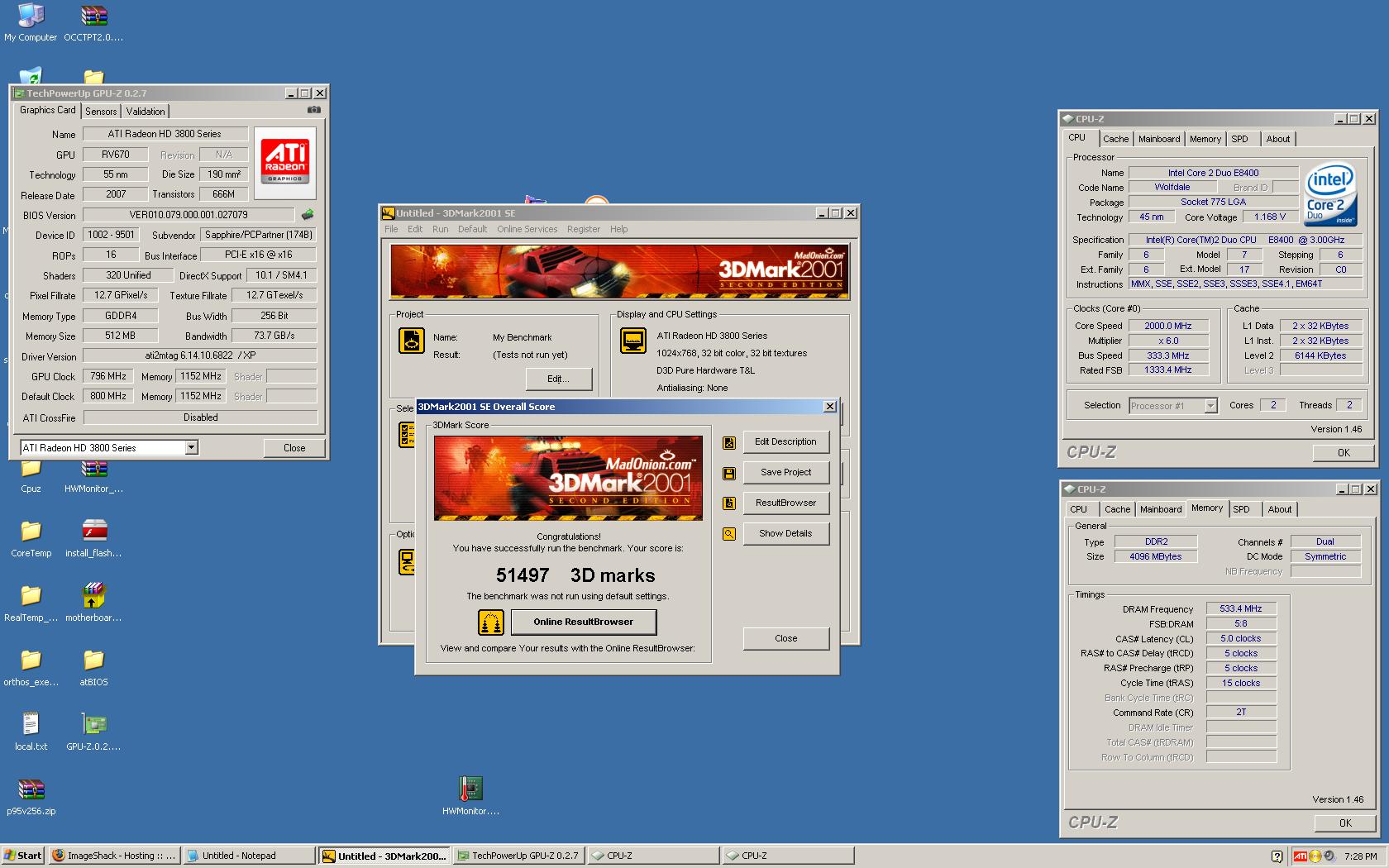Screen dimensions: 1389x868
Task: Click the Project document icon in 3DMark
Action: pyautogui.click(x=412, y=341)
